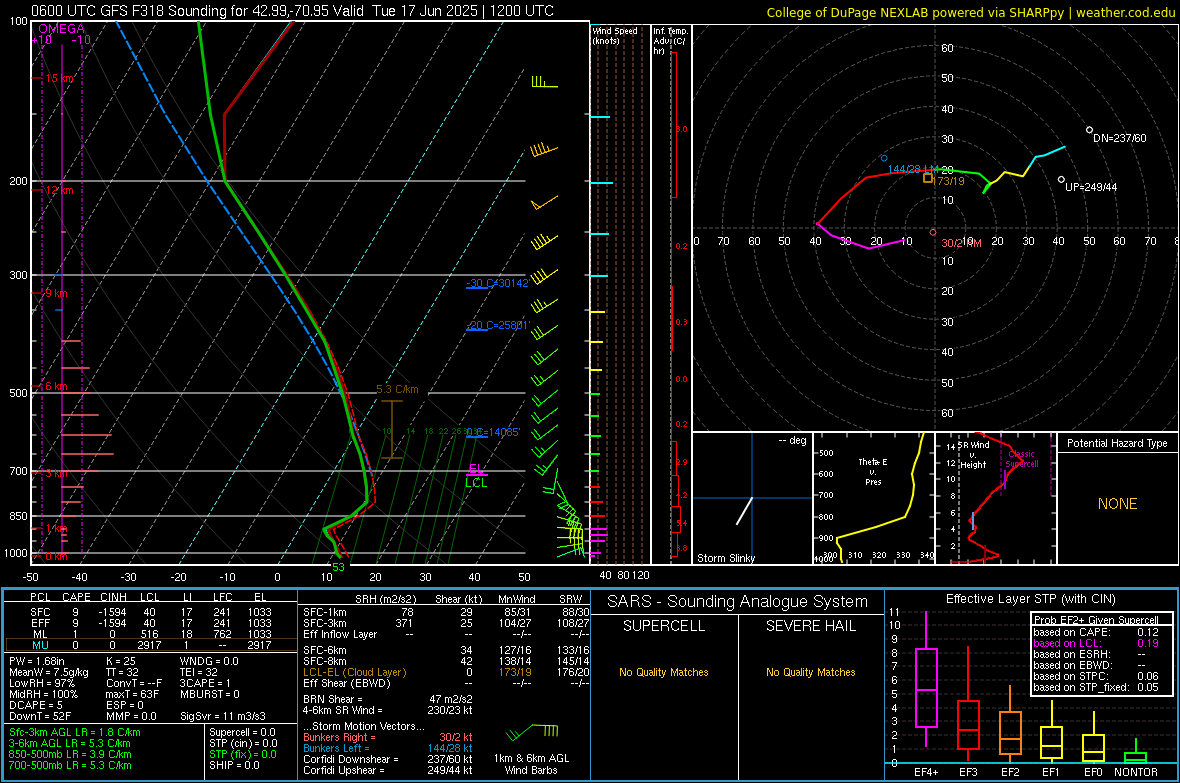Click the SEVERE HAIL analogue column header
1180x783 pixels.
pyautogui.click(x=810, y=626)
